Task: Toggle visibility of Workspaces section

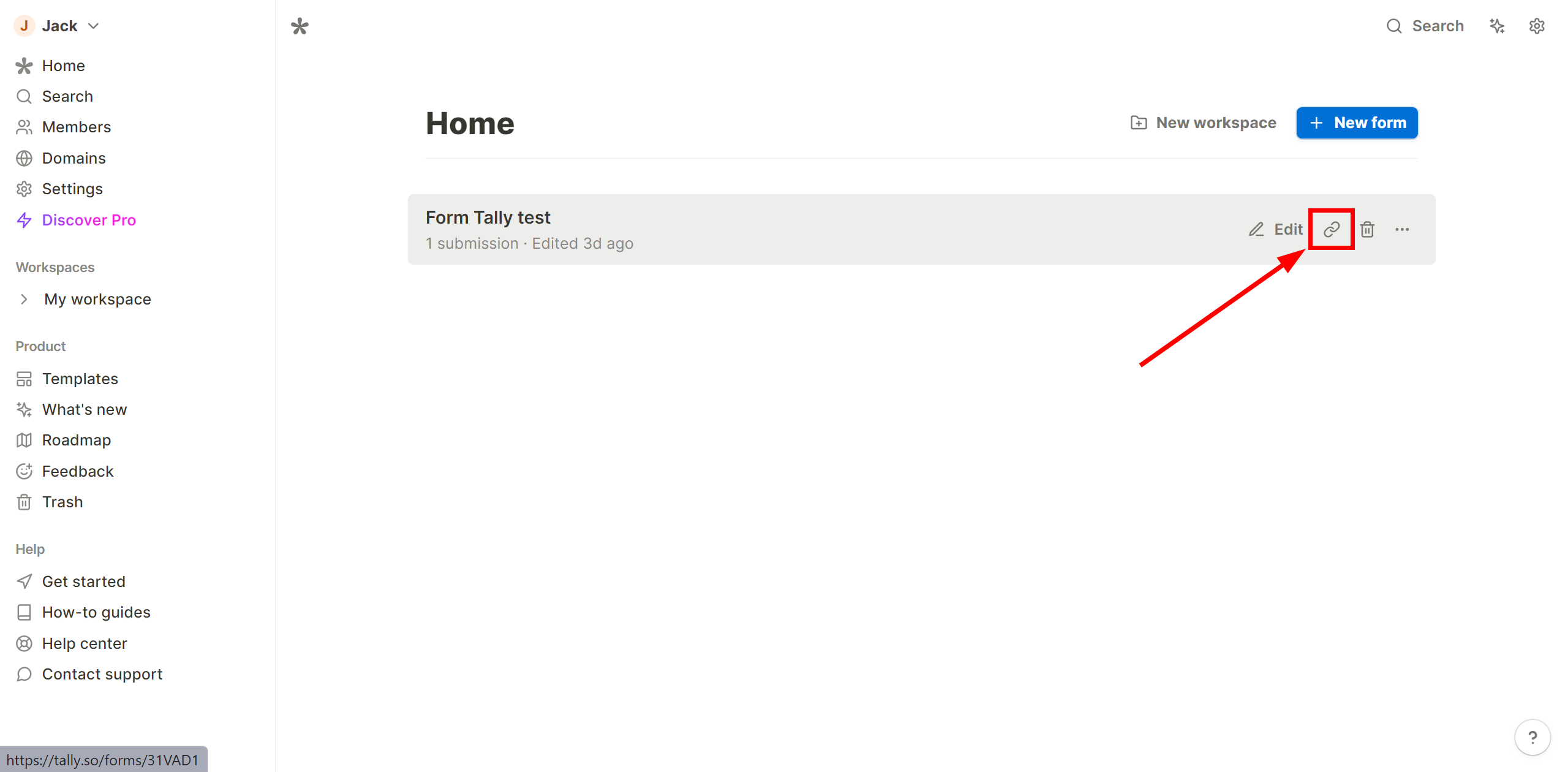Action: 55,266
